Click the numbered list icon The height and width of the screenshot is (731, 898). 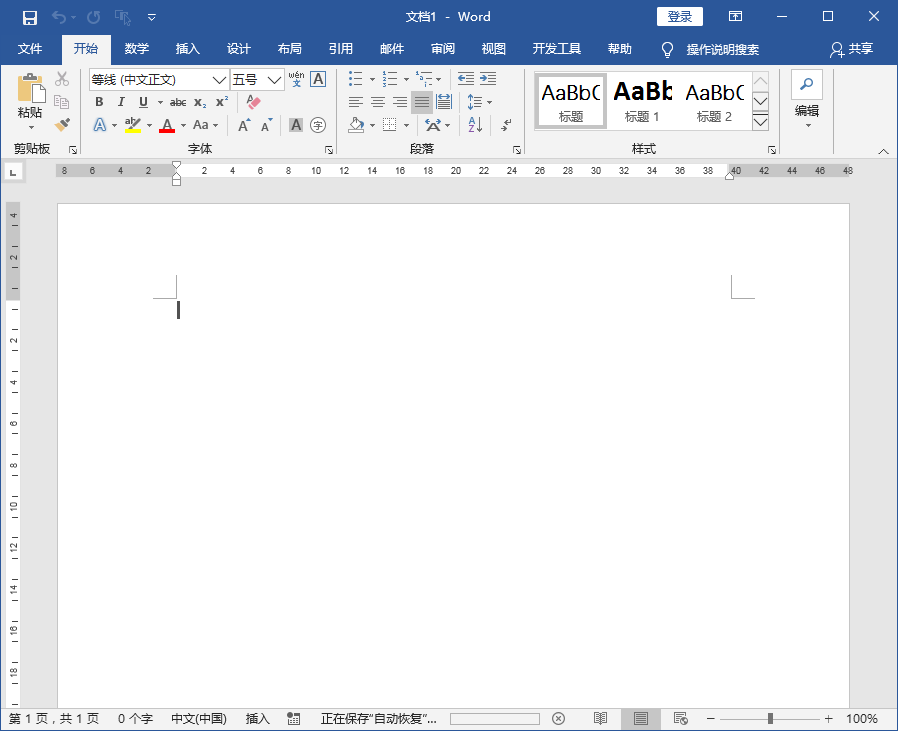click(x=390, y=78)
